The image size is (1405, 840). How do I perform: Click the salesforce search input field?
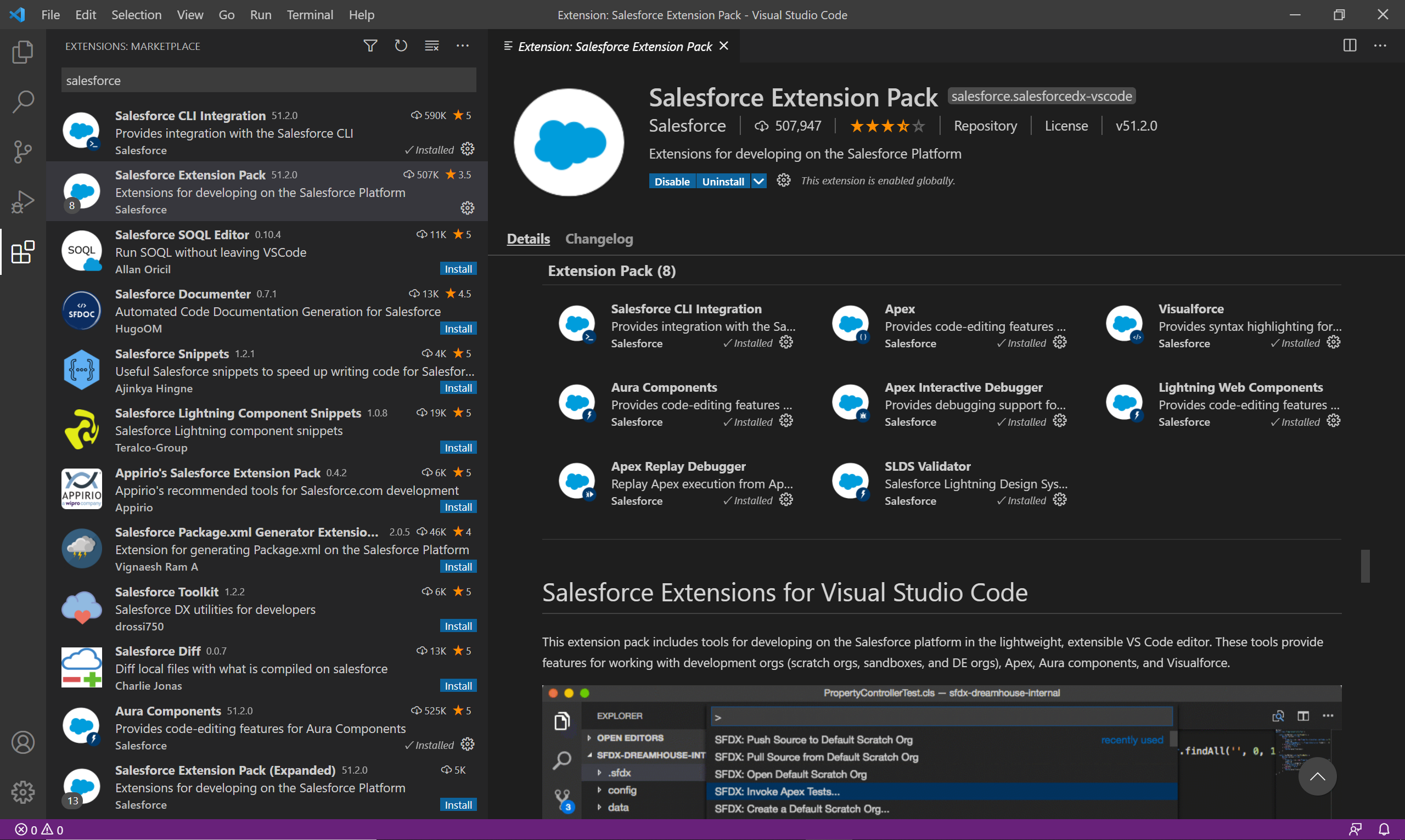(x=268, y=80)
